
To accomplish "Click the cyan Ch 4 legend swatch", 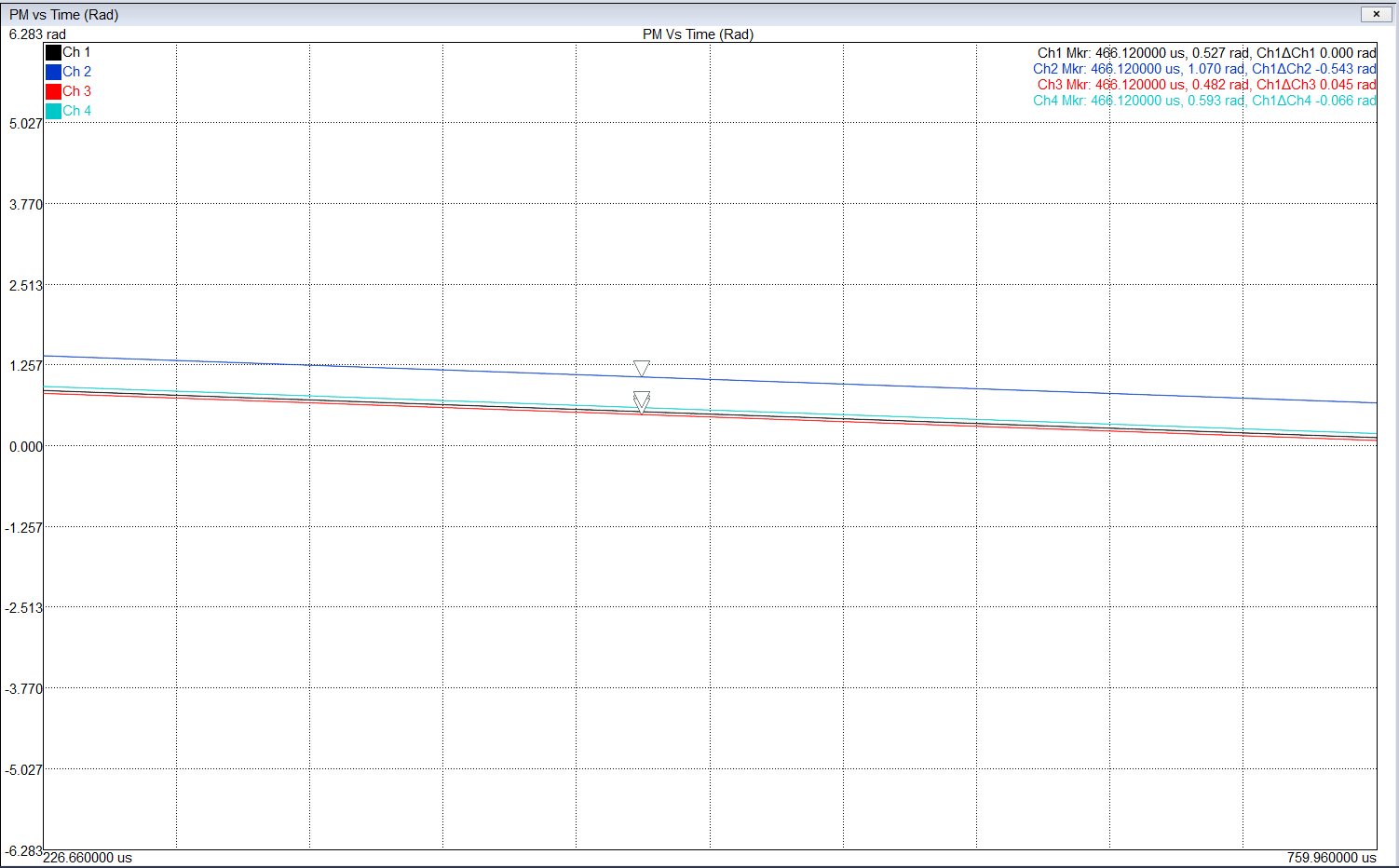I will coord(53,111).
